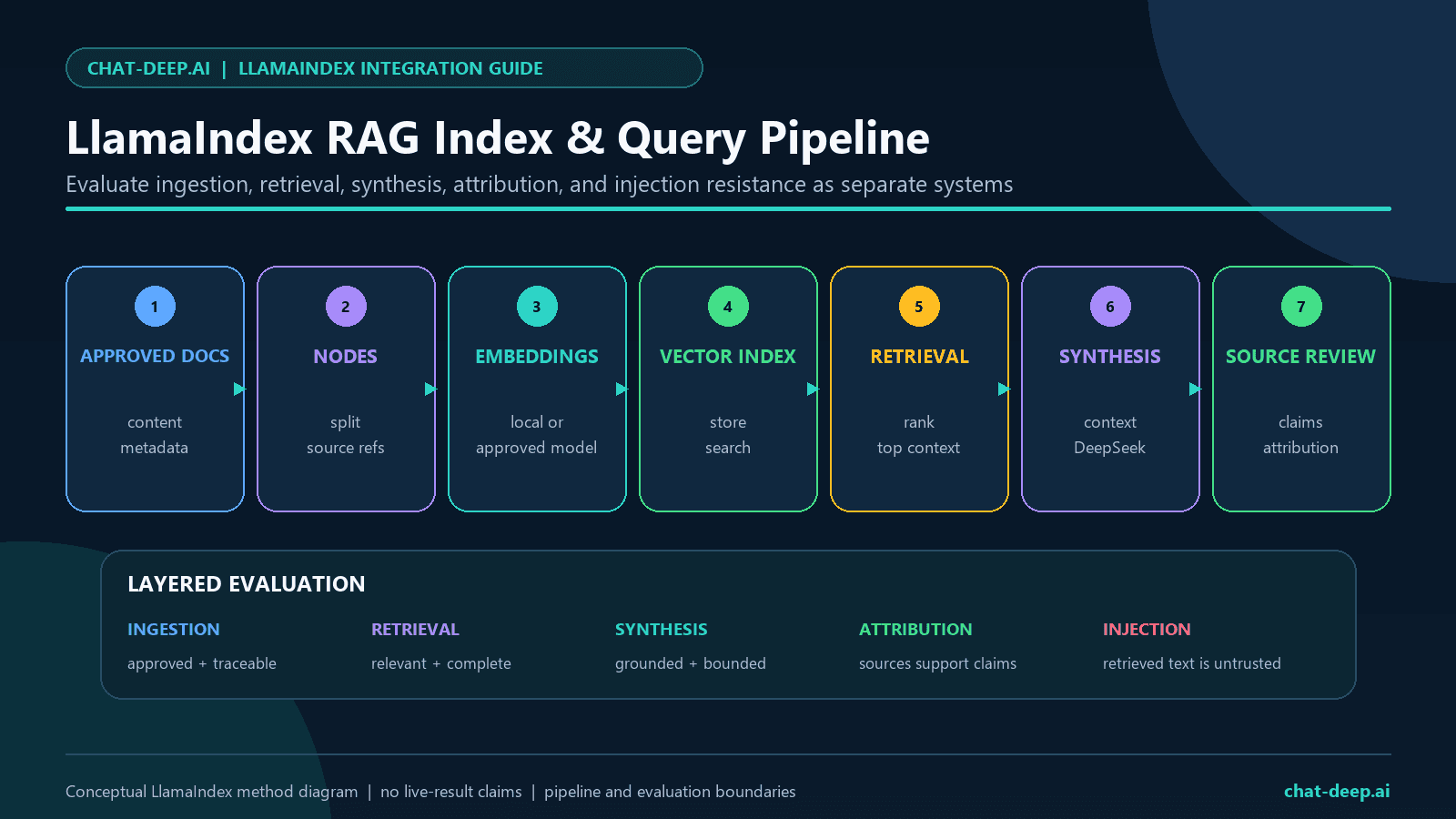Click the CHAT-DEEP.AI header badge
Image resolution: width=1456 pixels, height=819 pixels.
384,68
